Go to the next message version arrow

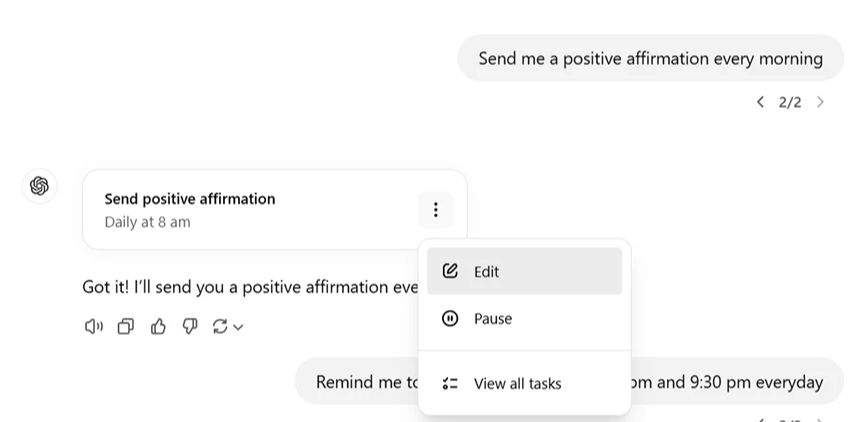point(820,102)
